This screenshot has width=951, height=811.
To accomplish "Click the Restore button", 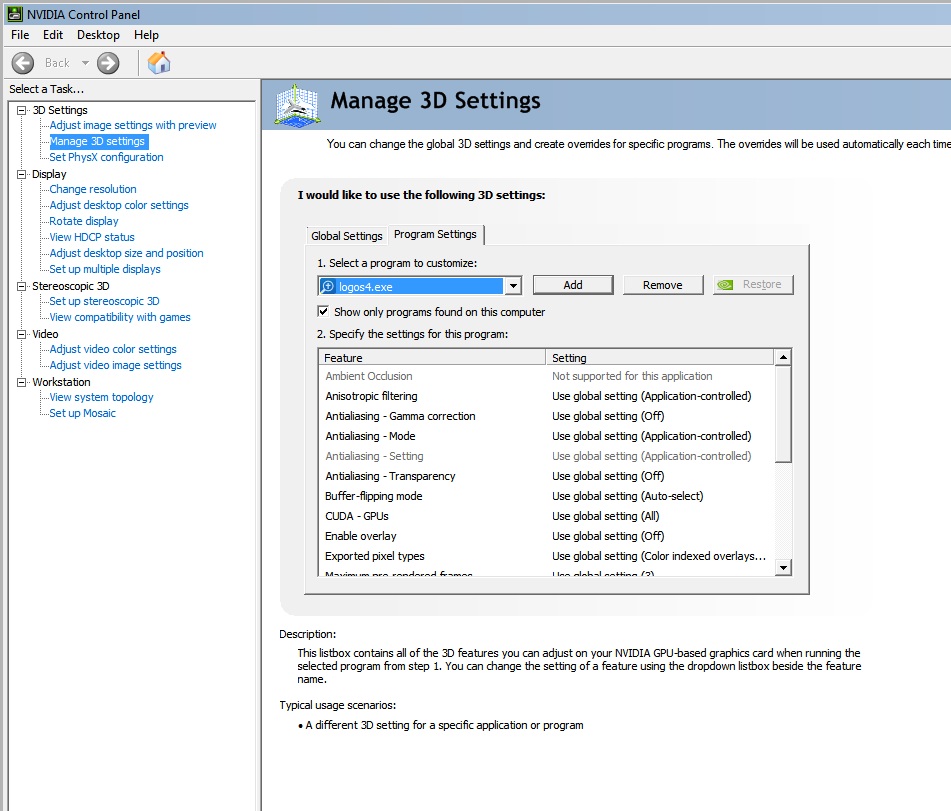I will click(x=753, y=284).
